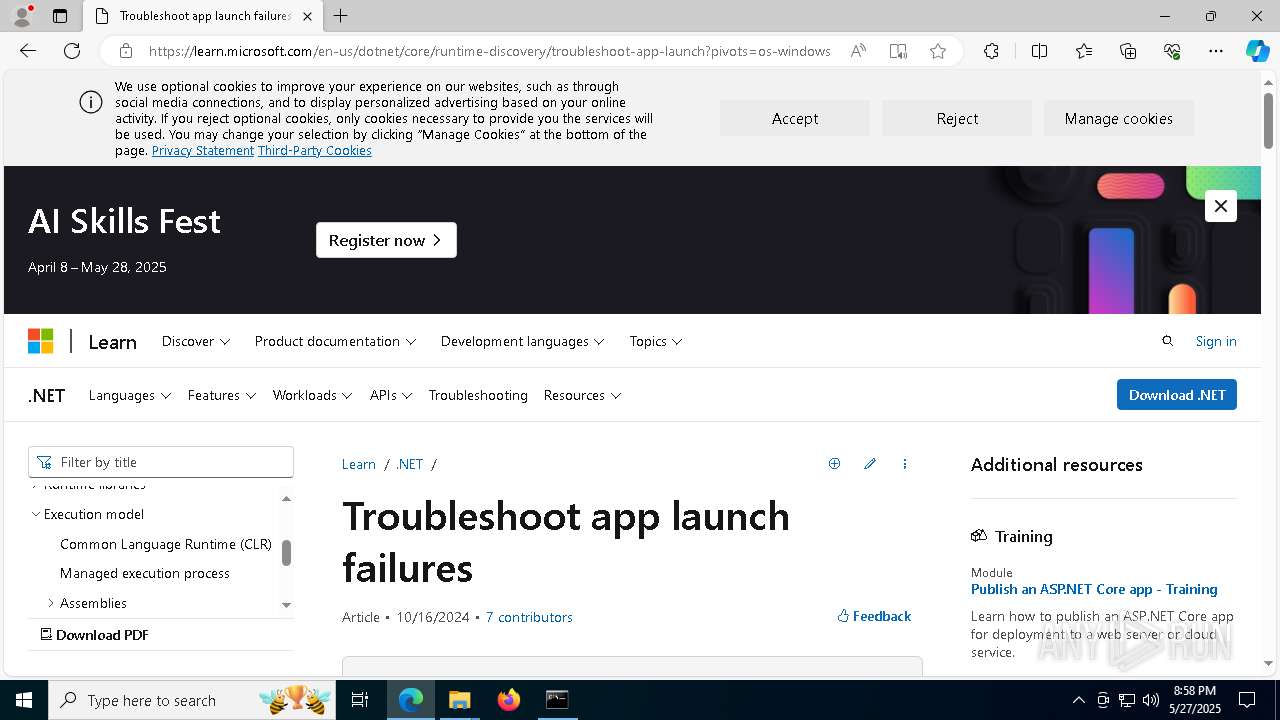Open site search magnifier icon
This screenshot has height=720, width=1280.
[x=1167, y=341]
